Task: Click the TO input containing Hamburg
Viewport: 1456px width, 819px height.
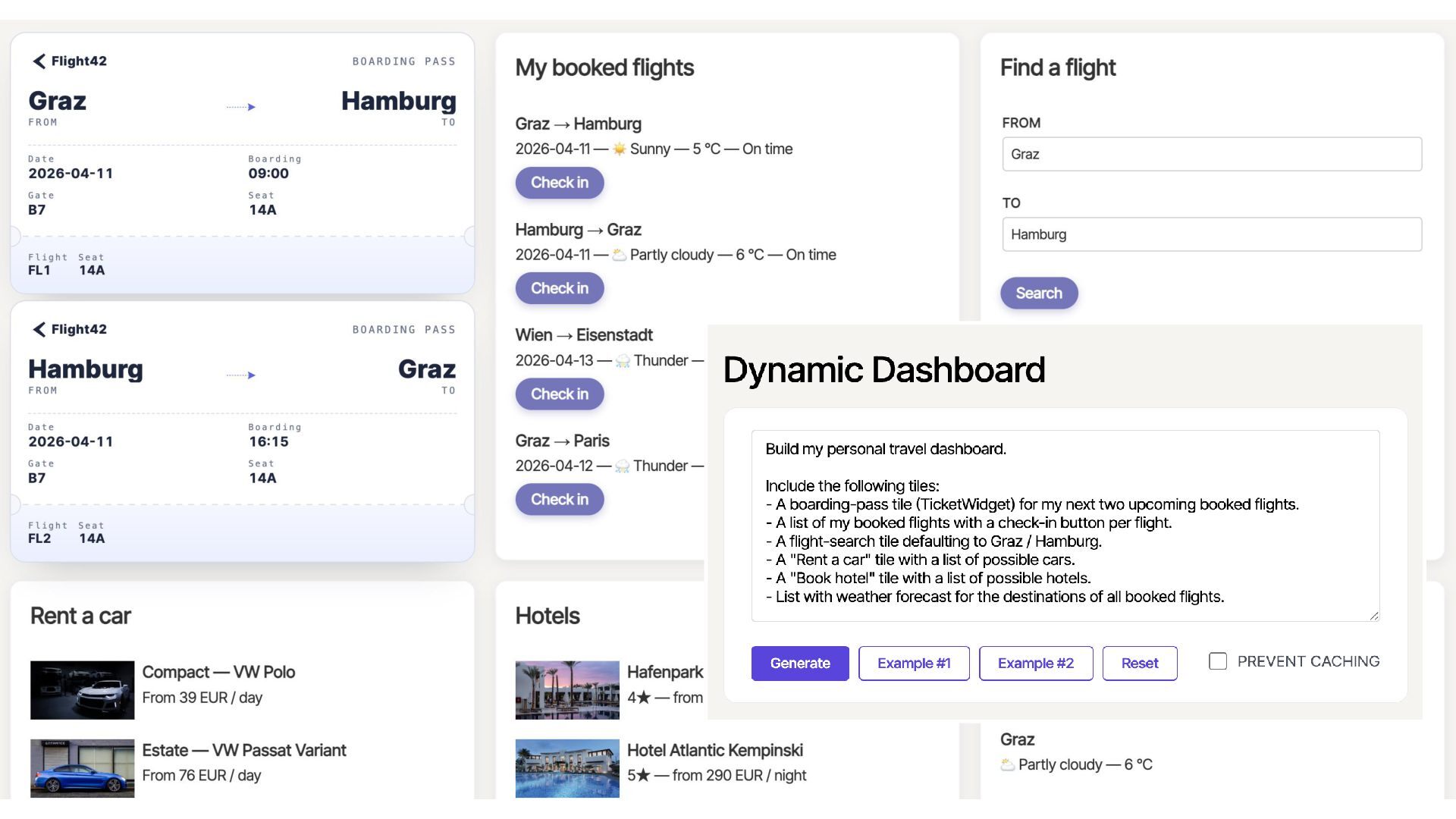Action: tap(1212, 234)
